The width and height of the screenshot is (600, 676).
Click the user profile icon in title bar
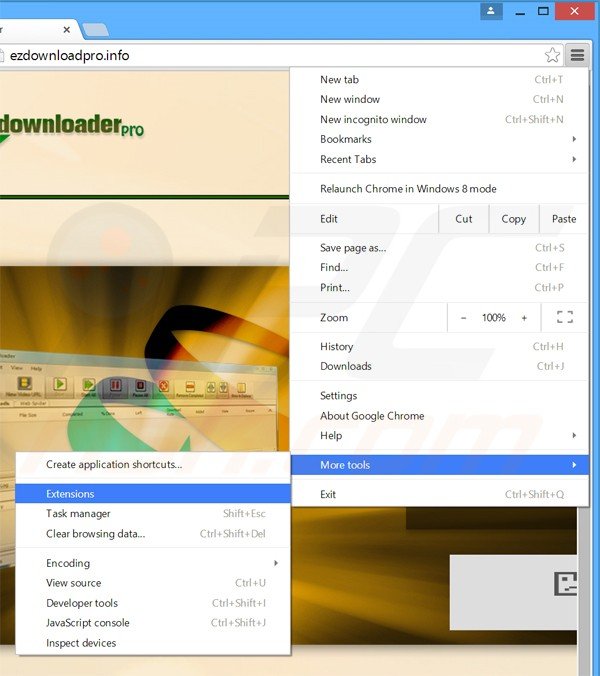[x=491, y=11]
